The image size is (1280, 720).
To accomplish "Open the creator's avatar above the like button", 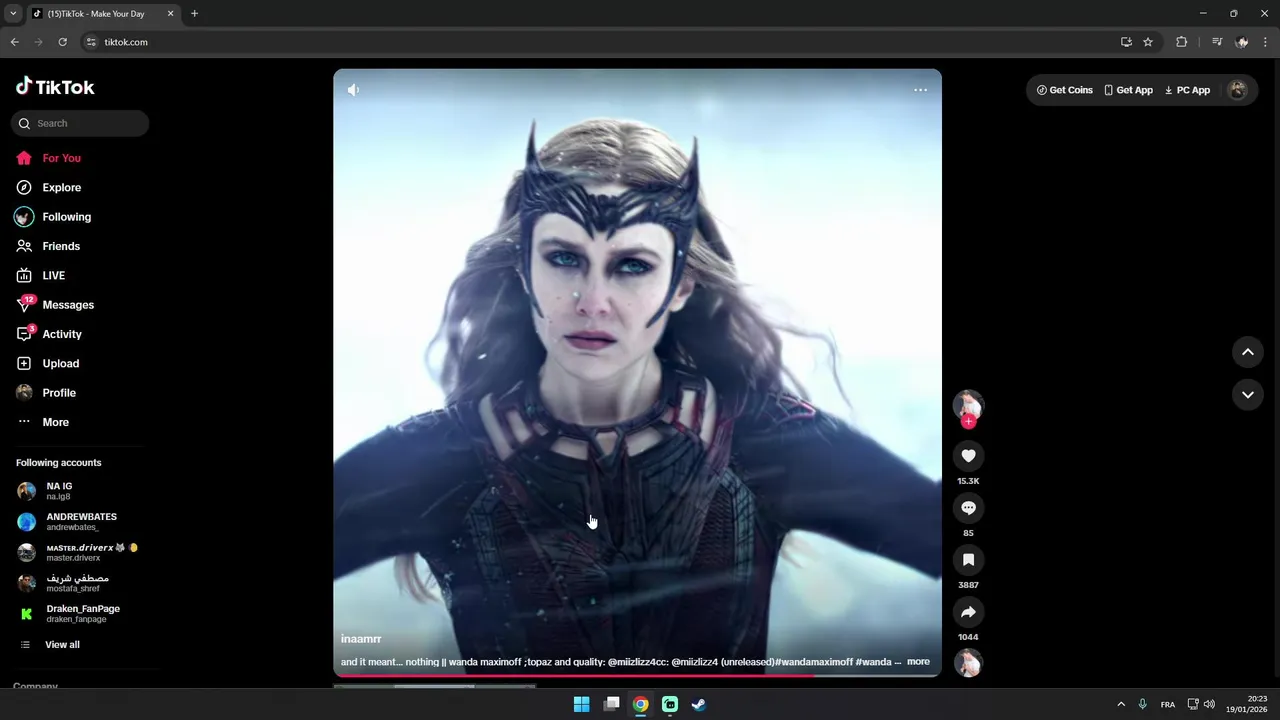I will tap(968, 404).
